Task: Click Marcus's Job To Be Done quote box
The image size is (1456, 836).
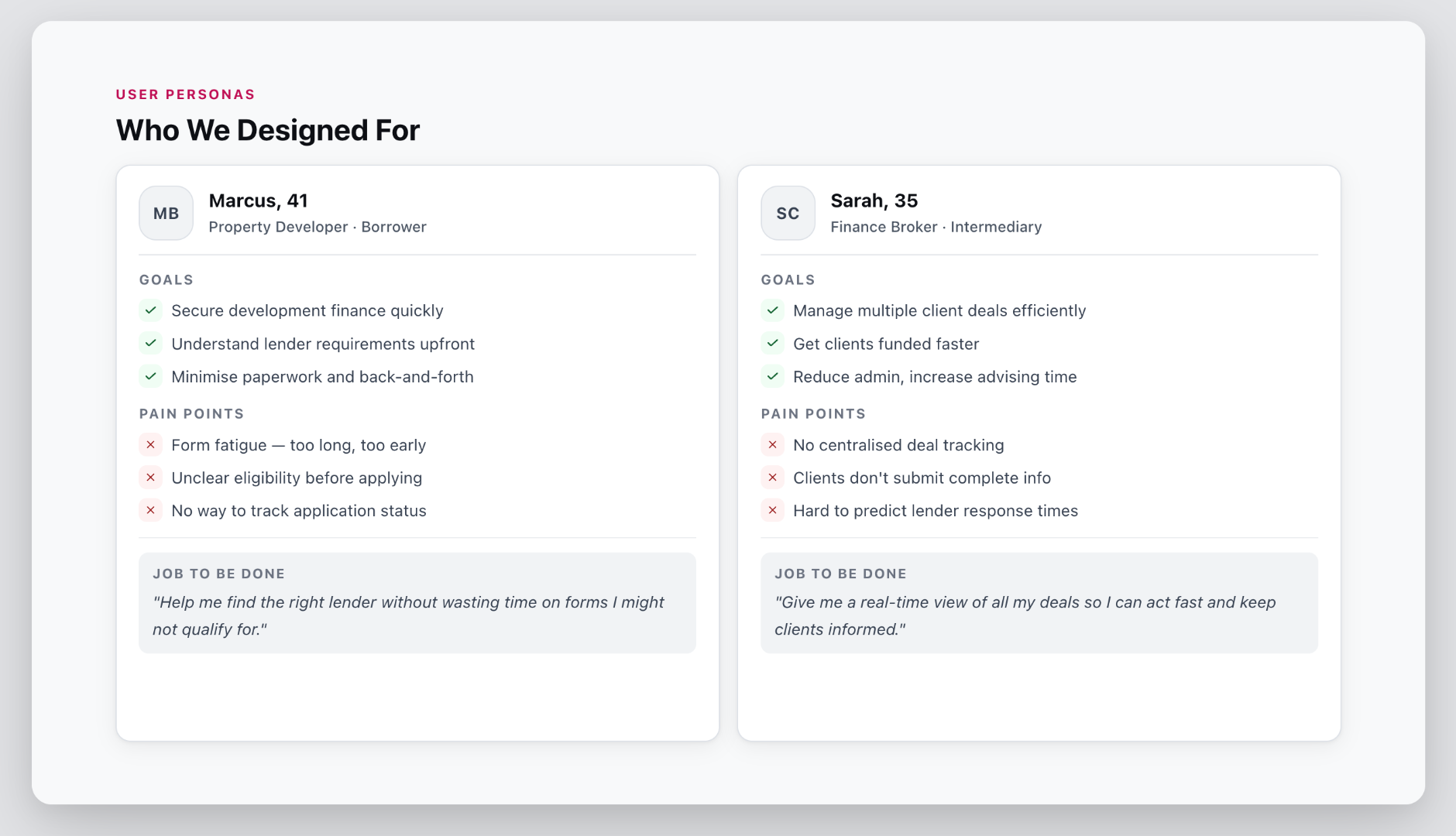Action: click(x=417, y=603)
